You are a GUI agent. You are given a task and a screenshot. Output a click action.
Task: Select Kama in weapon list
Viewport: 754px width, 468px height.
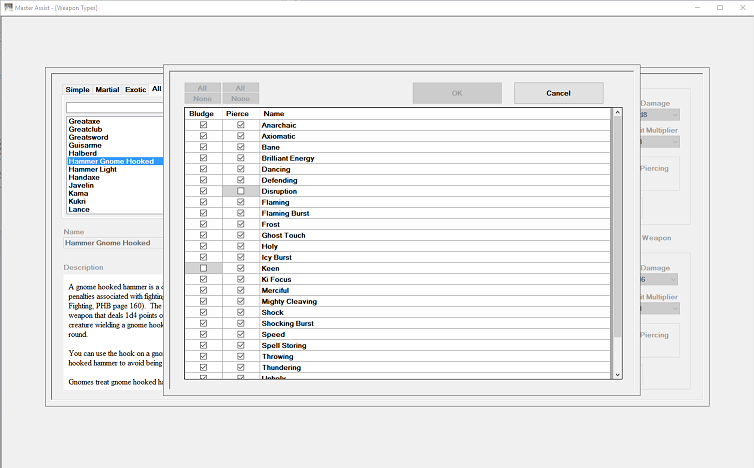(115, 193)
